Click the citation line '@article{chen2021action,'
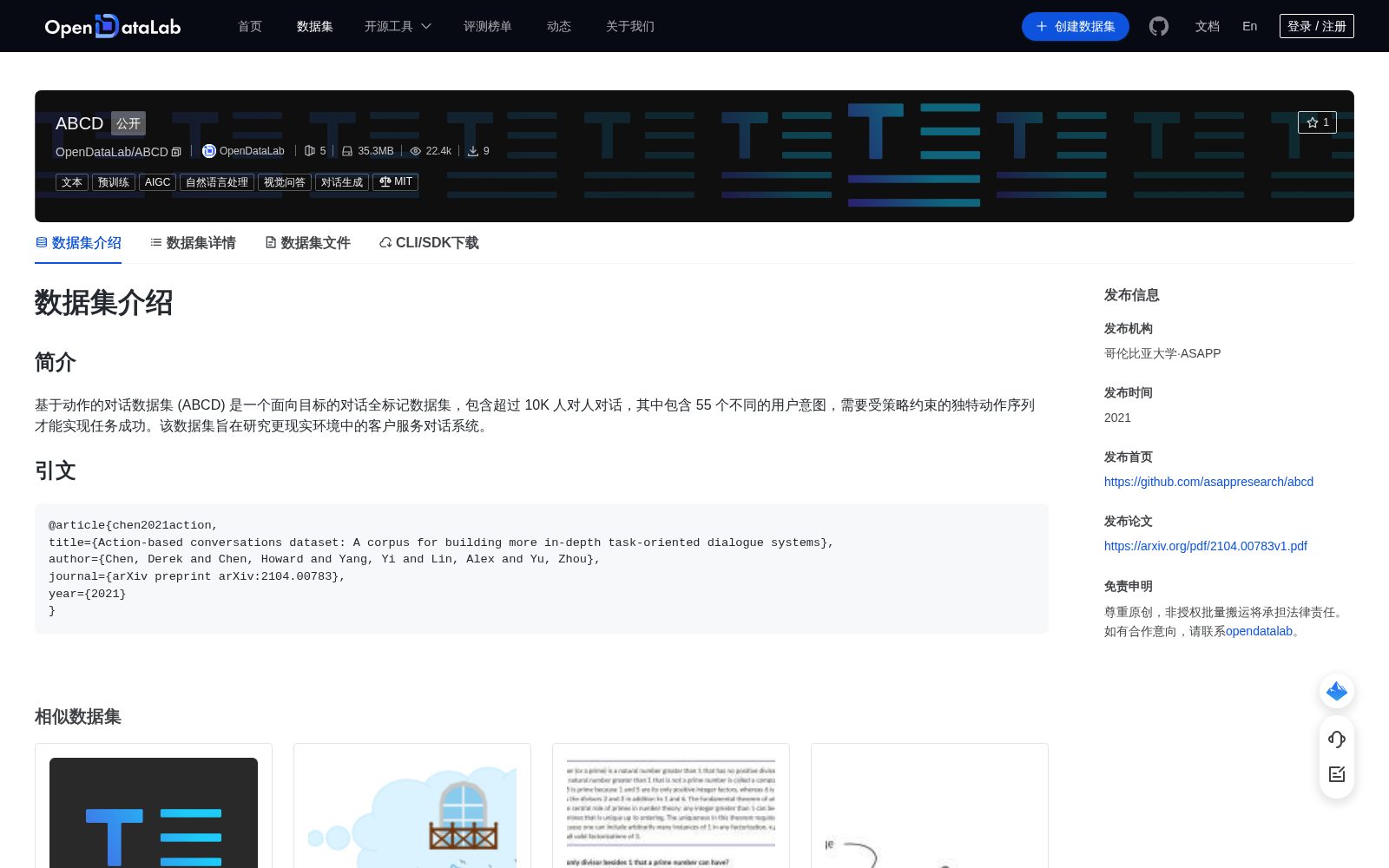 (x=133, y=525)
